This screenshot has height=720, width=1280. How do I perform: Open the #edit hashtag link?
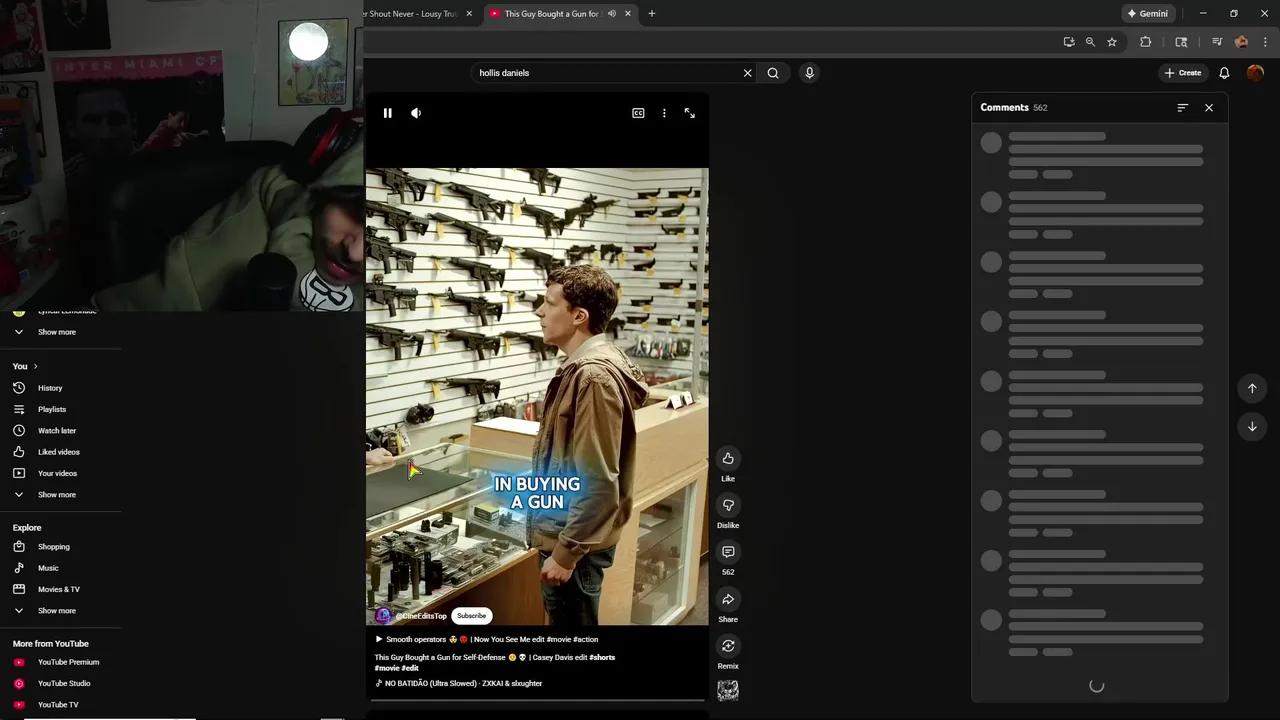pos(410,668)
